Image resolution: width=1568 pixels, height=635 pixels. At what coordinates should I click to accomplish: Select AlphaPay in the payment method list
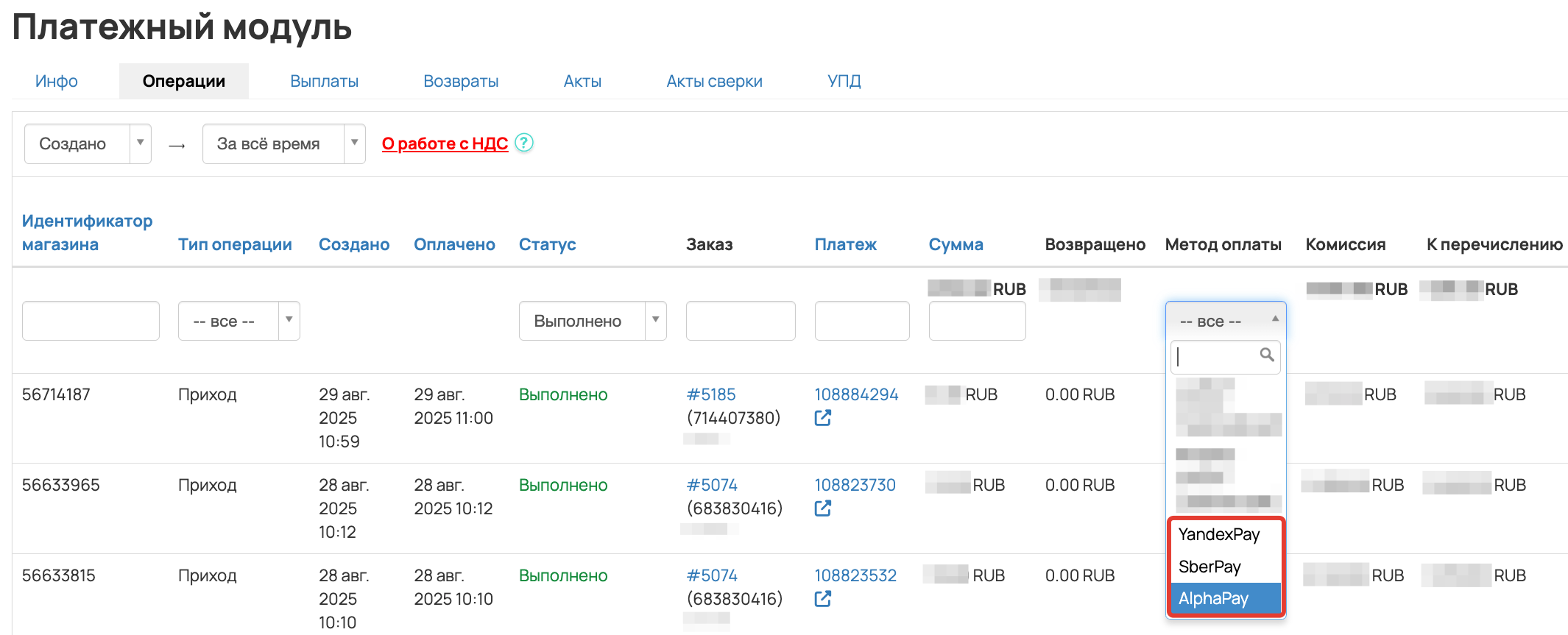click(1214, 599)
